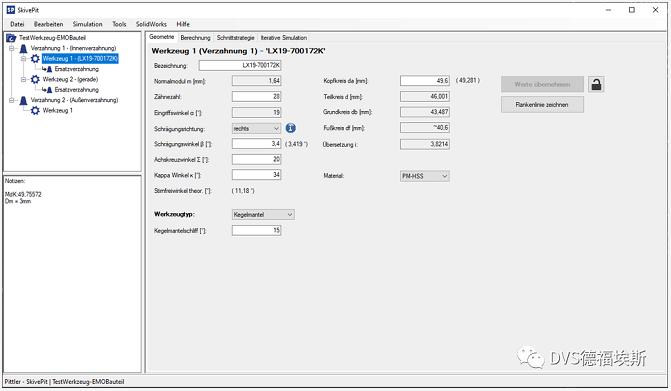The image size is (671, 391).
Task: Open the Schrägungsrichtung dropdown set to rechts
Action: 256,128
